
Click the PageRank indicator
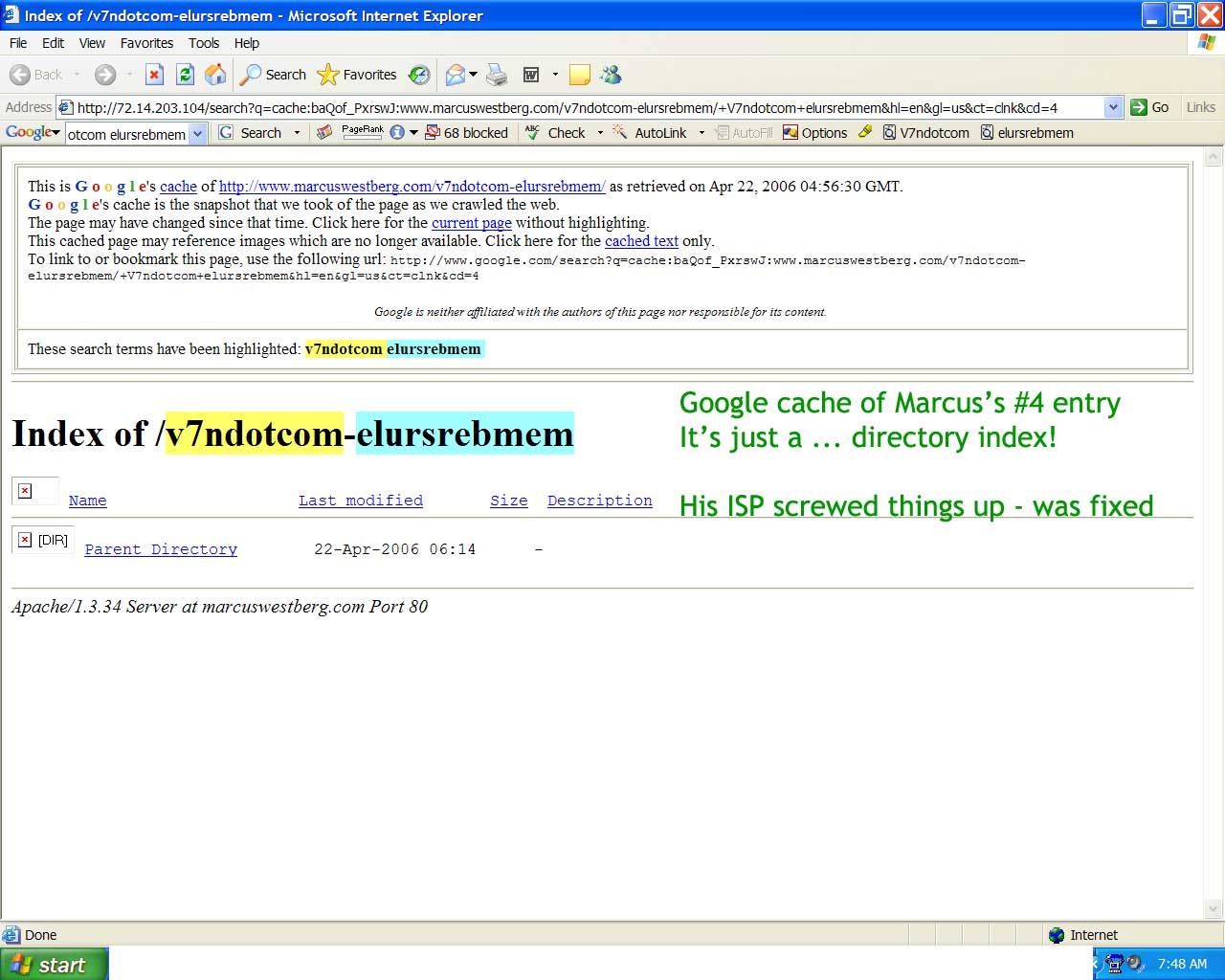click(363, 132)
